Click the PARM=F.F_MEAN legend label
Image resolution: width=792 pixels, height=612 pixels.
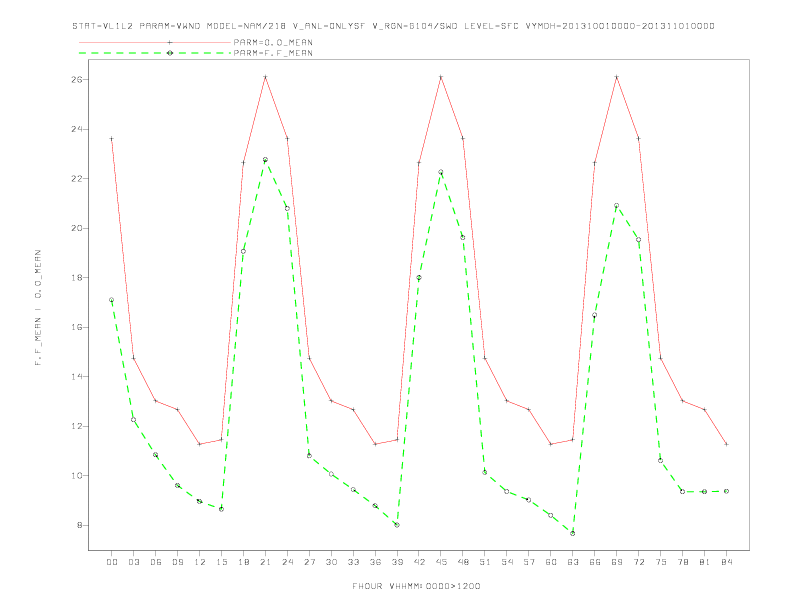[273, 53]
